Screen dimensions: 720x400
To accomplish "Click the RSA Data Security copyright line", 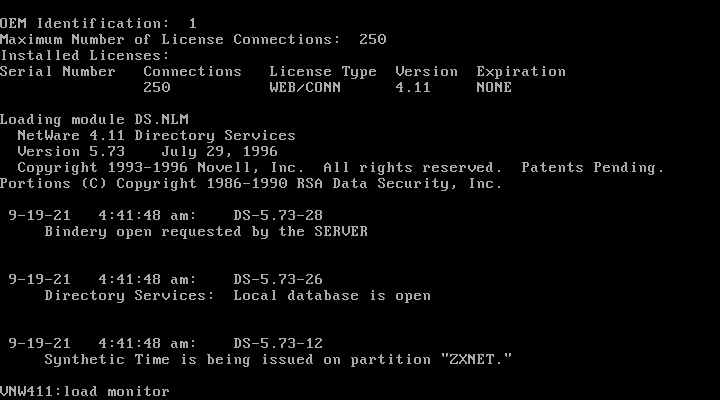I will pyautogui.click(x=251, y=184).
